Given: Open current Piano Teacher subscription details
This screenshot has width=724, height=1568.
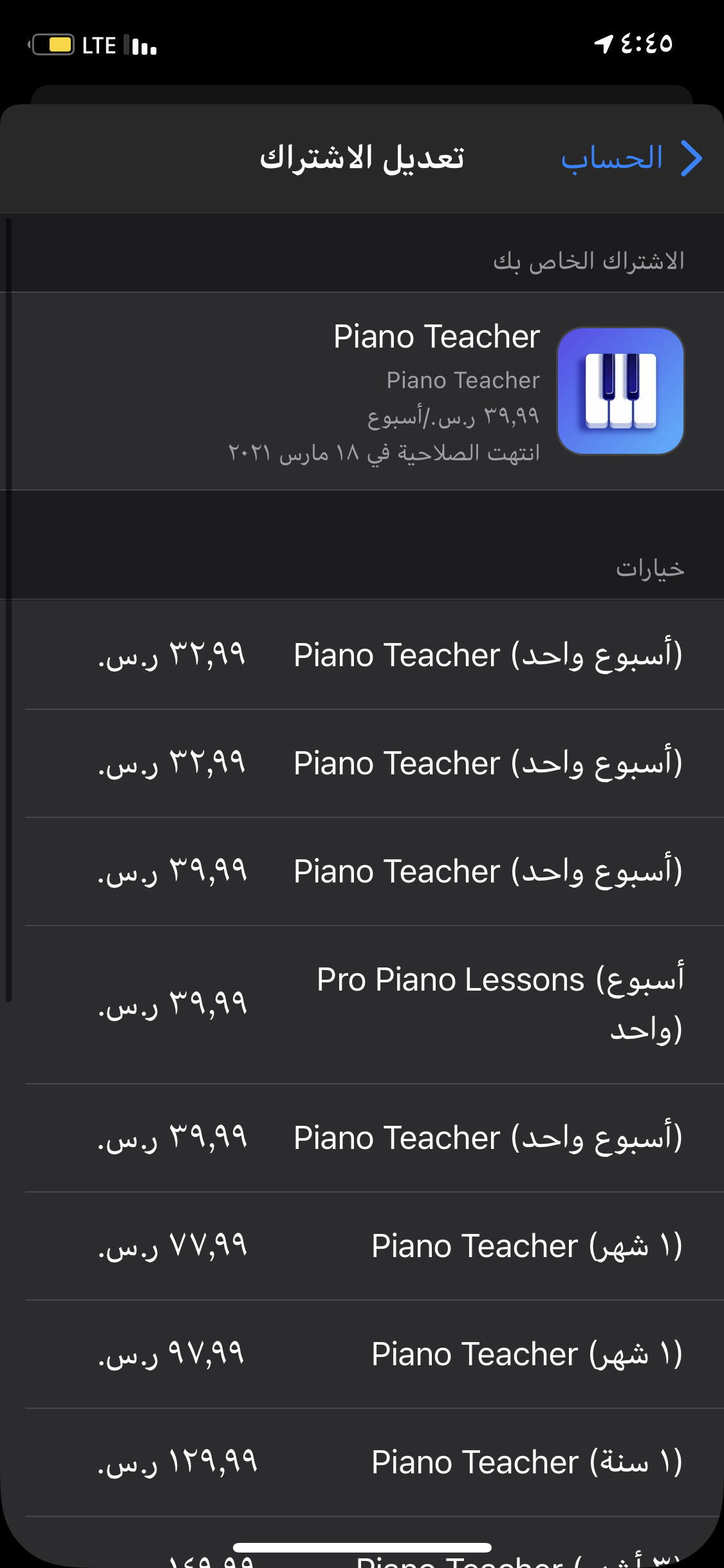Looking at the screenshot, I should pyautogui.click(x=362, y=391).
